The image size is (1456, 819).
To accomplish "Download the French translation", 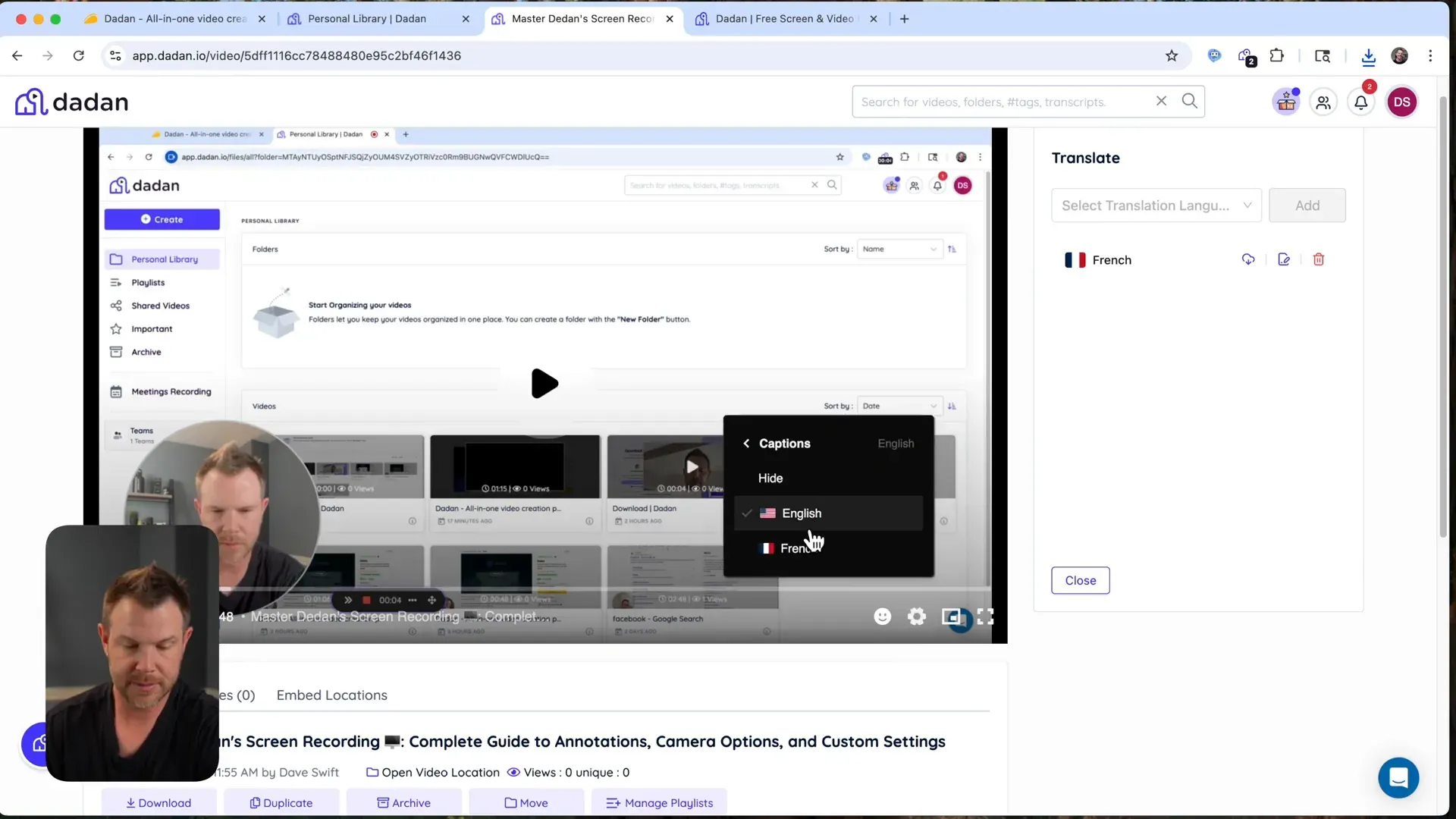I will click(x=1248, y=259).
